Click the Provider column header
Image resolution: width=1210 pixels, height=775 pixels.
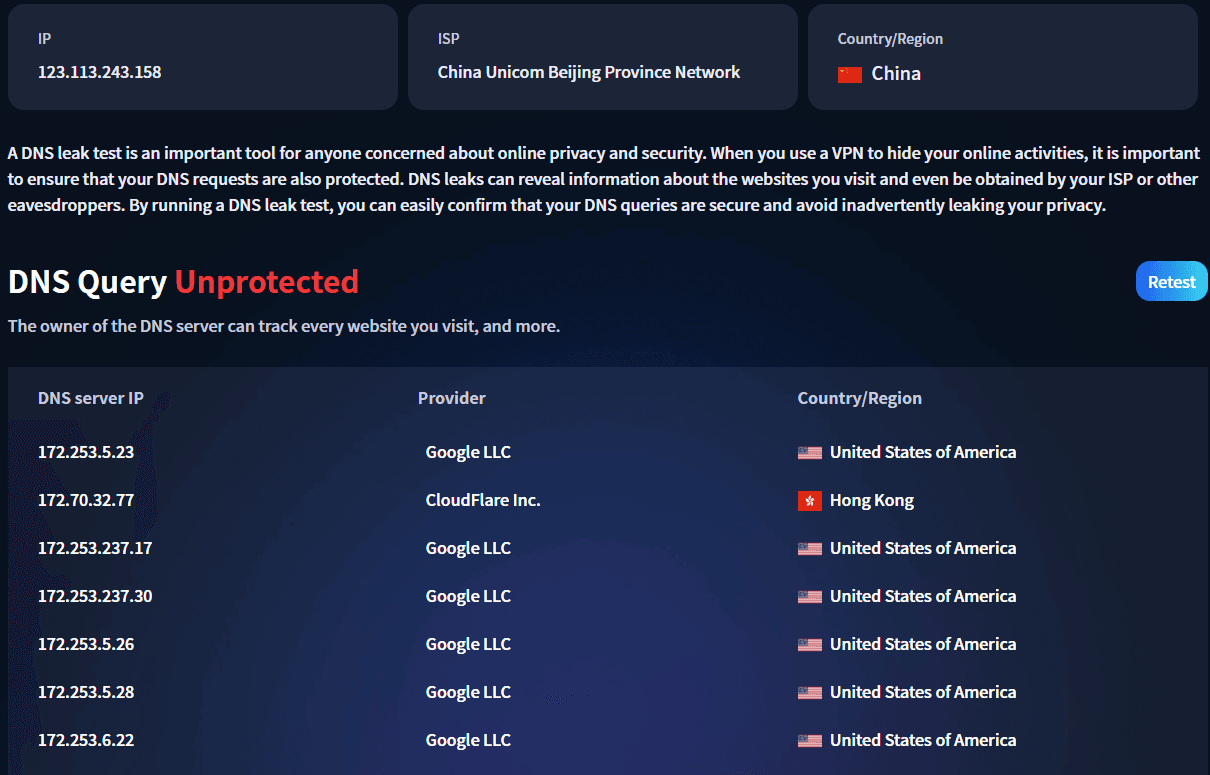coord(452,398)
